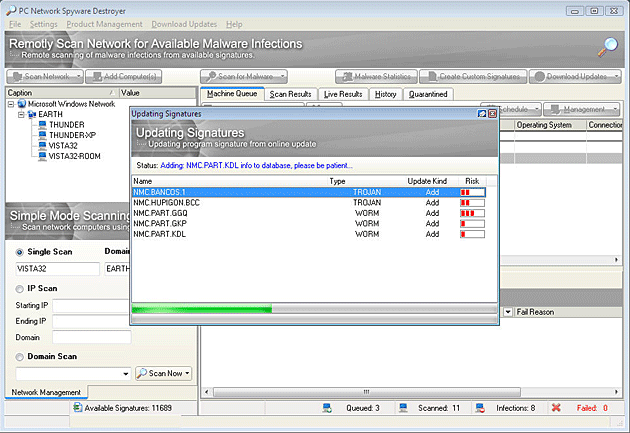Viewport: 630px width, 433px height.
Task: Select the Single Scan radio button
Action: [21, 252]
